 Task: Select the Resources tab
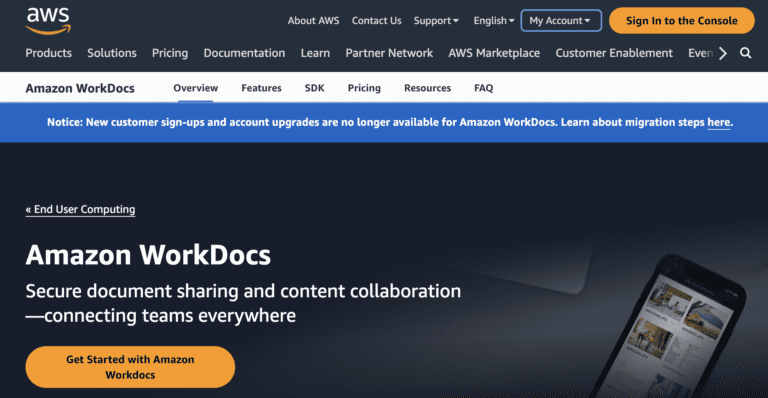click(428, 88)
